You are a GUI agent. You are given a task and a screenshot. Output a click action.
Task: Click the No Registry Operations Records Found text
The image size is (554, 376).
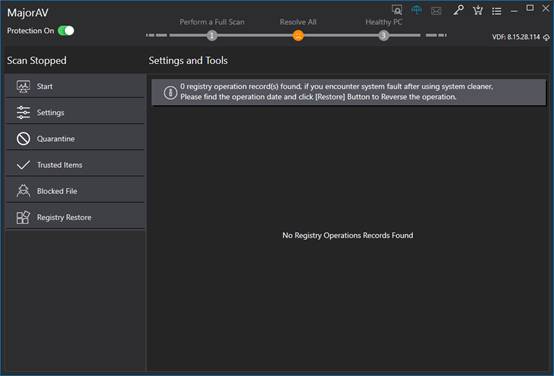pyautogui.click(x=348, y=235)
